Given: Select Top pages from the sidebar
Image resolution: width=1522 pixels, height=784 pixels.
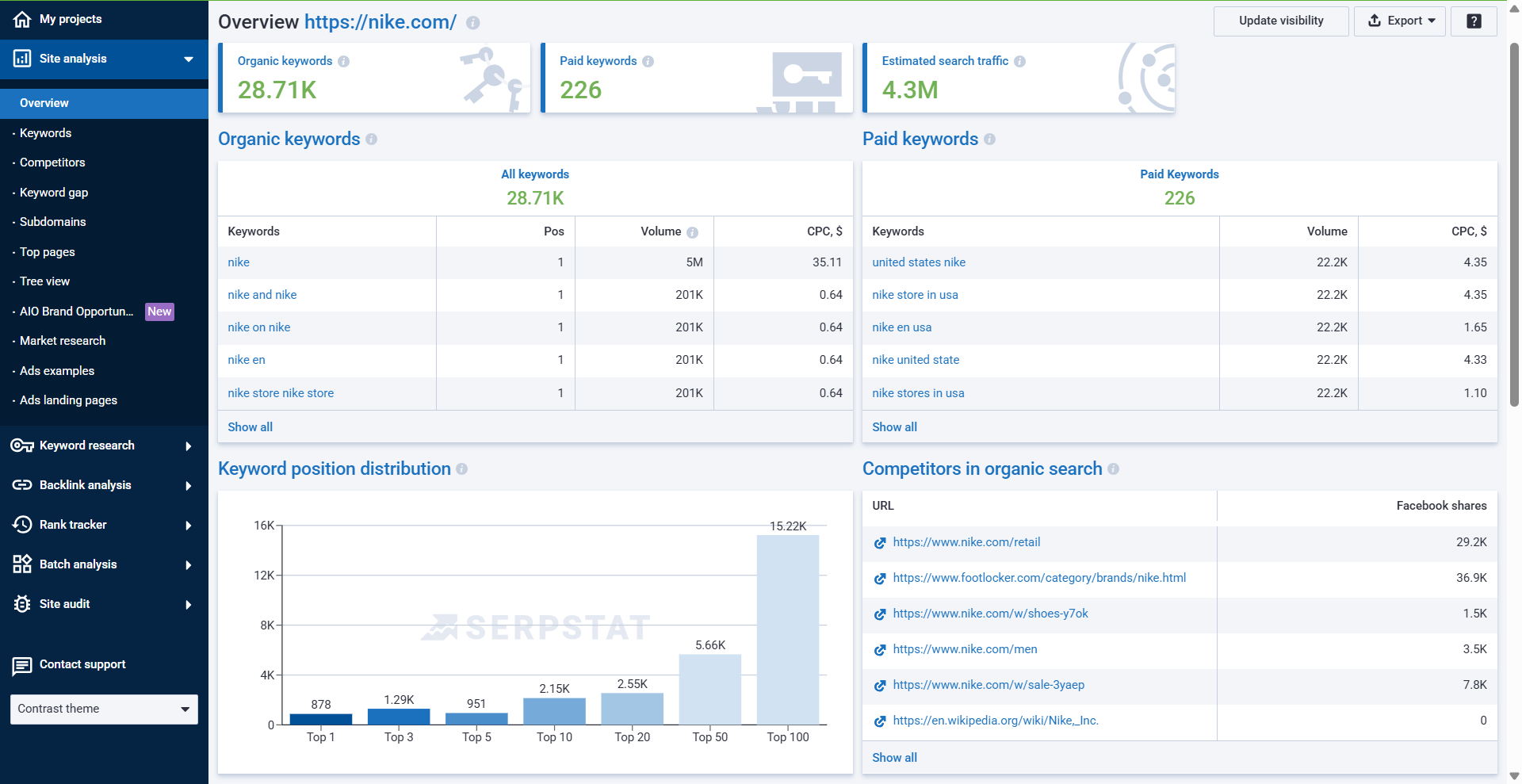Looking at the screenshot, I should [48, 252].
